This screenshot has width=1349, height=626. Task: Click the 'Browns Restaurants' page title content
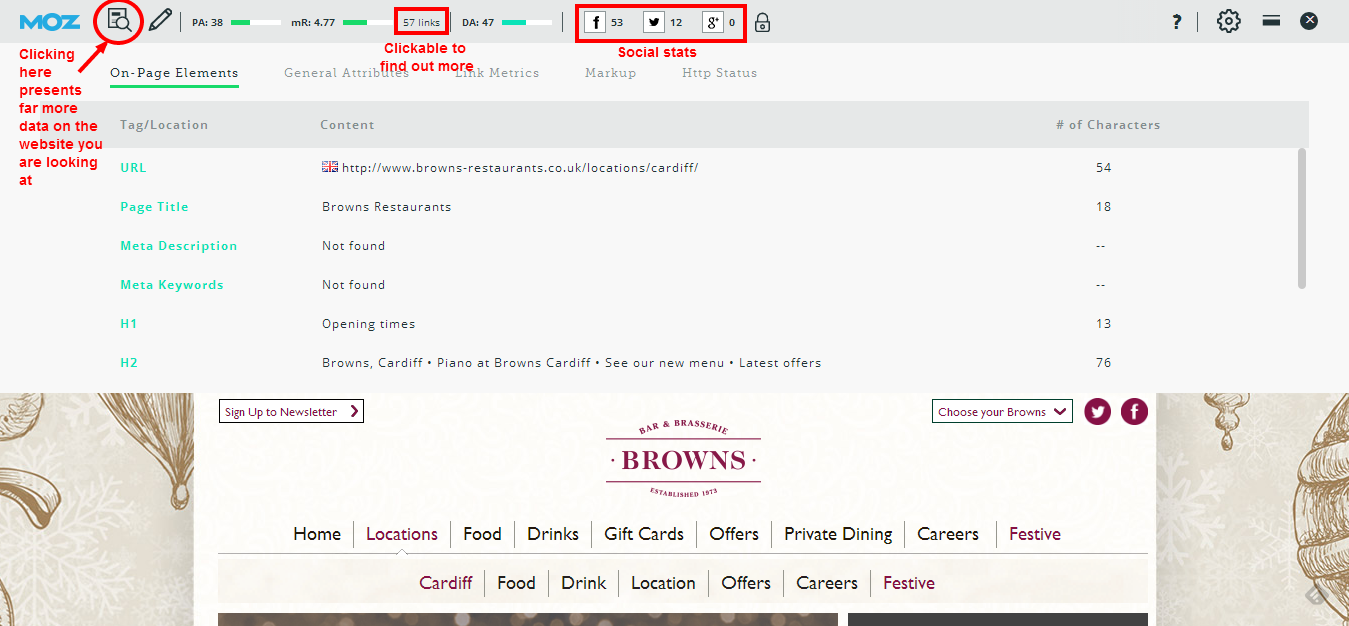pyautogui.click(x=386, y=207)
